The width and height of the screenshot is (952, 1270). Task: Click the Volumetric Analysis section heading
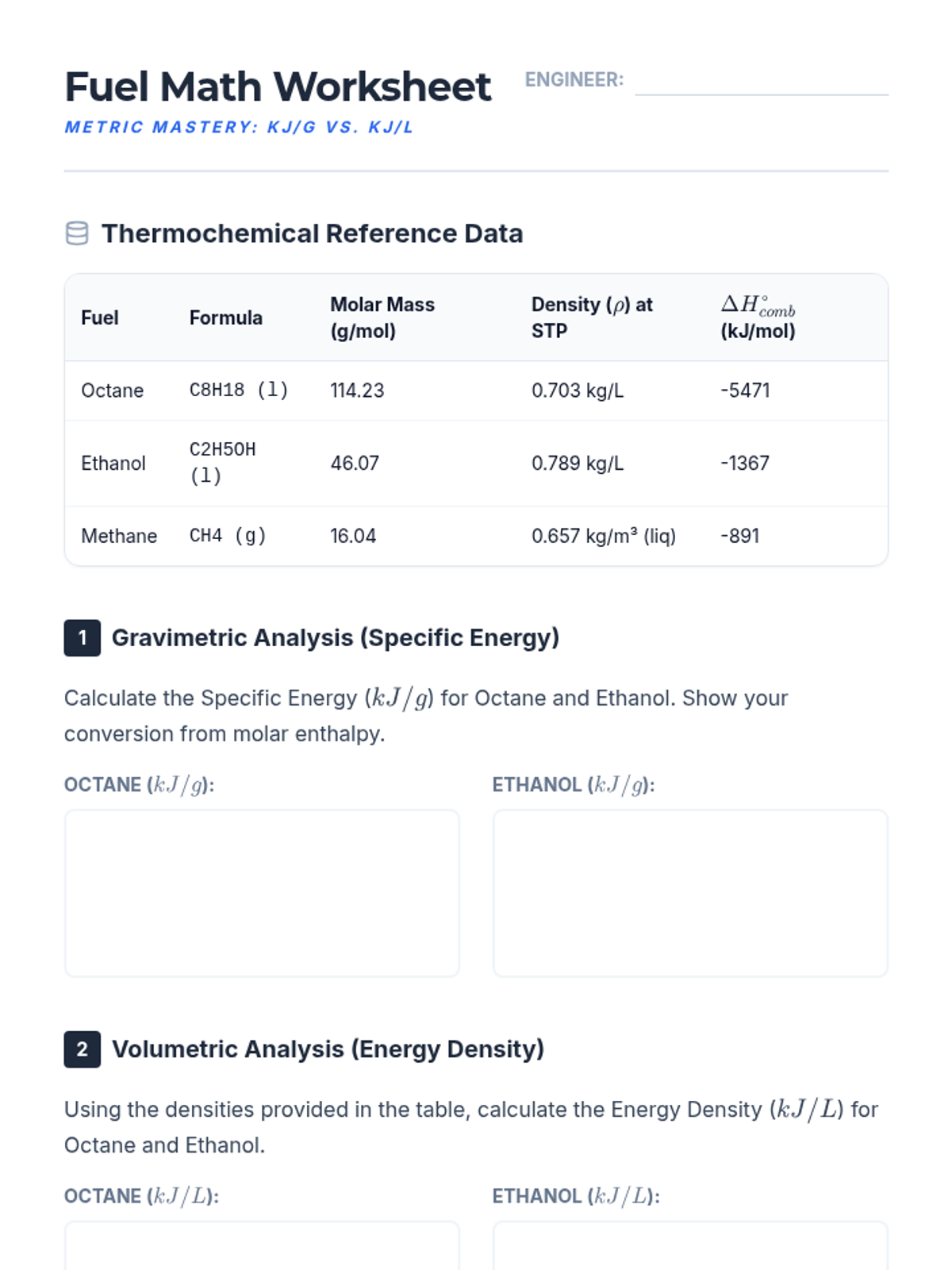pyautogui.click(x=328, y=1049)
